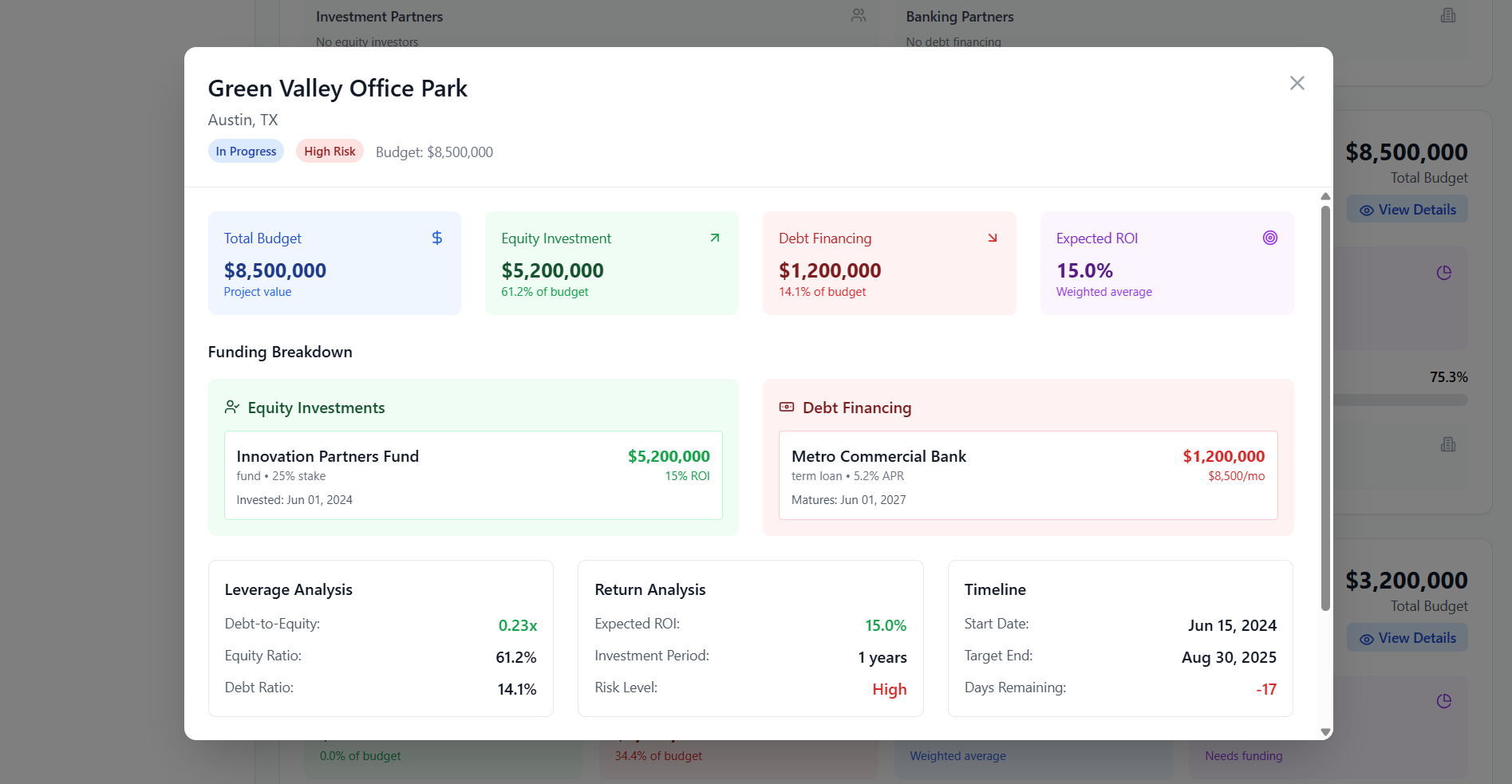Viewport: 1512px width, 784px height.
Task: Click the High Risk badge
Action: point(330,152)
